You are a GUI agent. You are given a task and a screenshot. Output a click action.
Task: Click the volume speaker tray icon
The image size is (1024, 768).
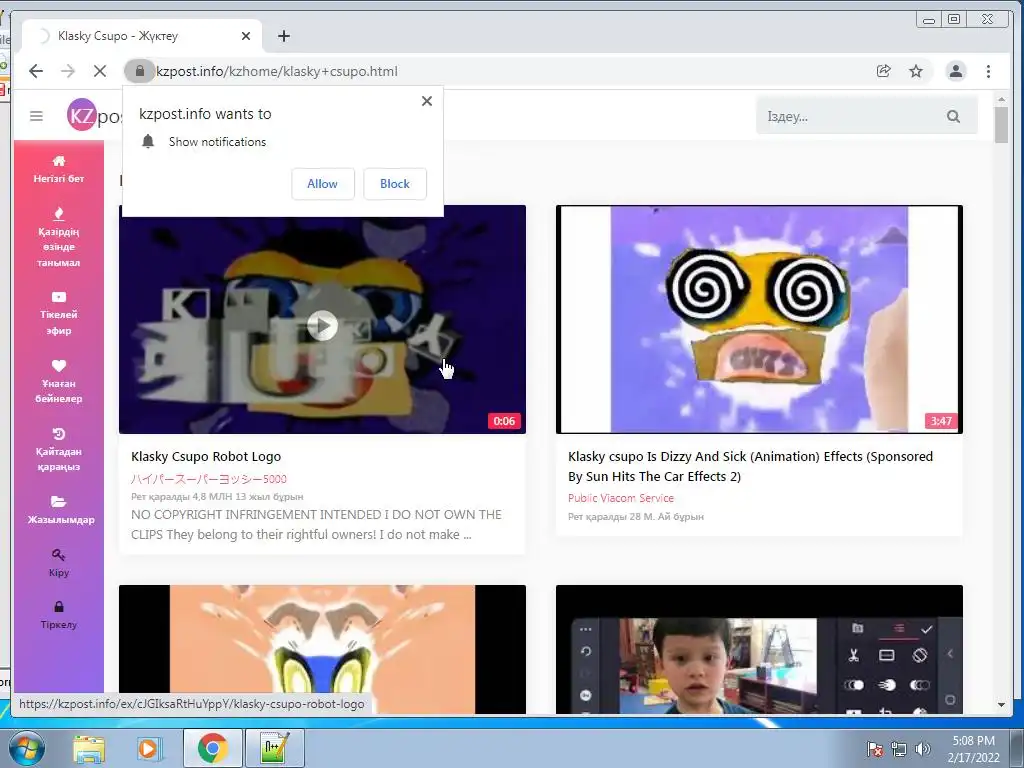click(922, 749)
